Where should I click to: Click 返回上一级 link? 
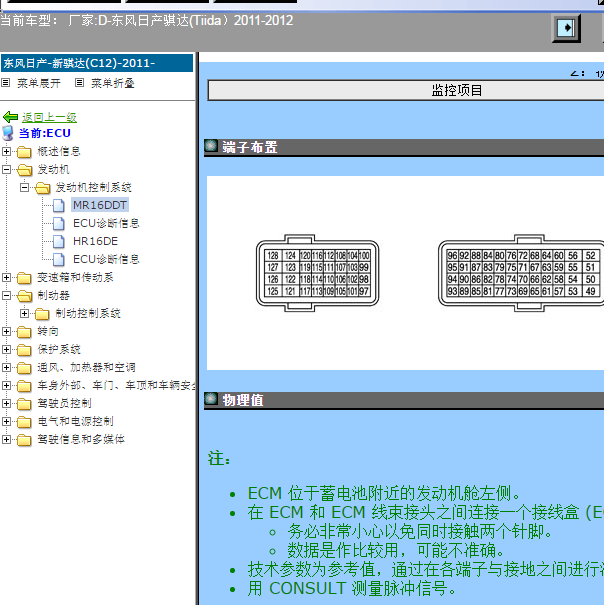[x=49, y=117]
